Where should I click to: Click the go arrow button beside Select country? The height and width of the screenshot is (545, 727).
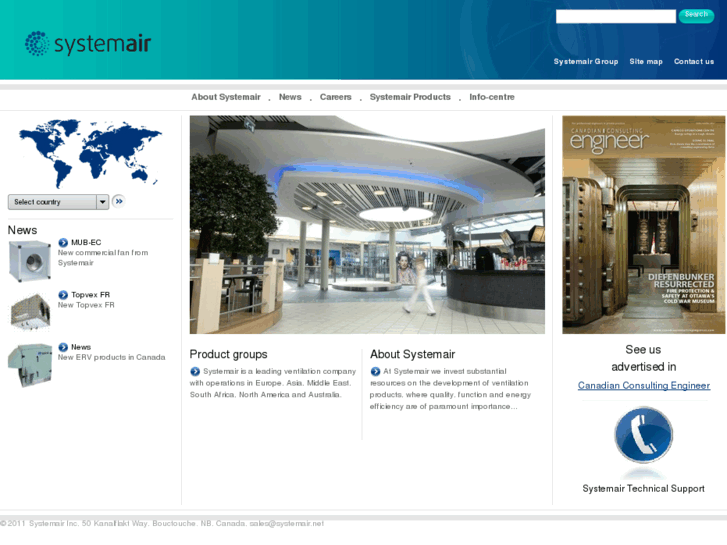[x=119, y=201]
